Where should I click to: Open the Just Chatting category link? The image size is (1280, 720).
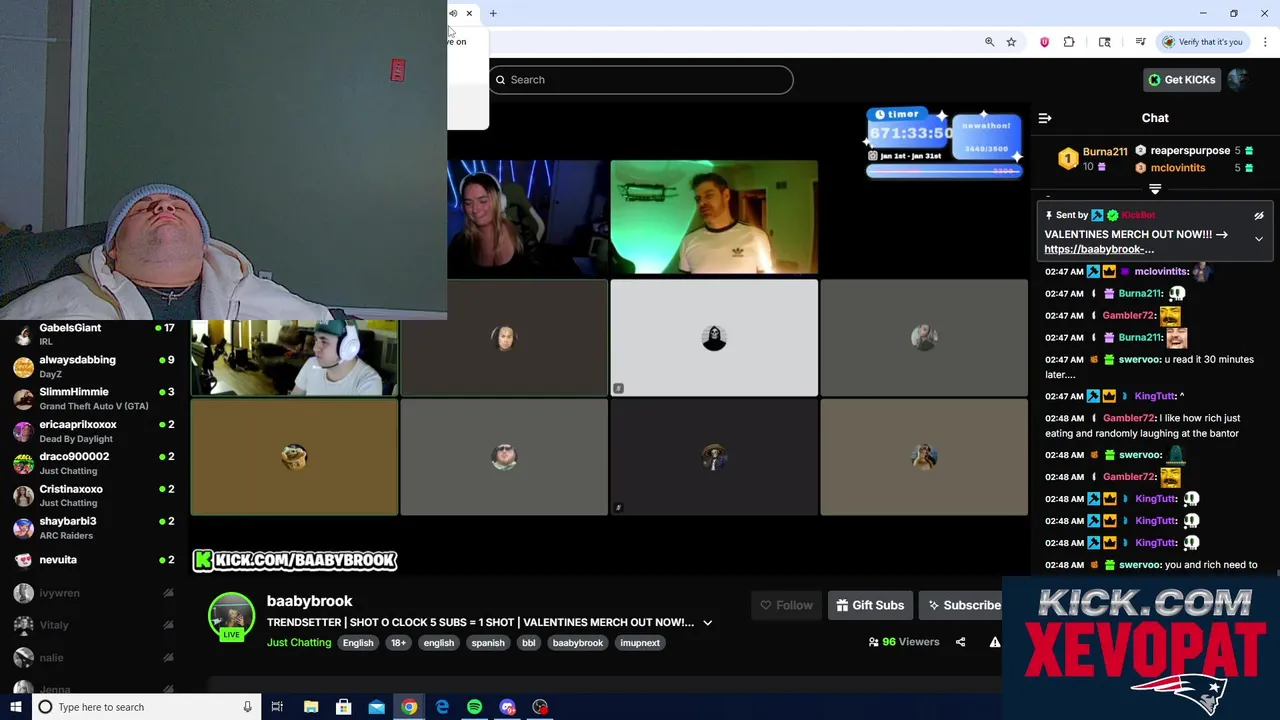(x=299, y=643)
